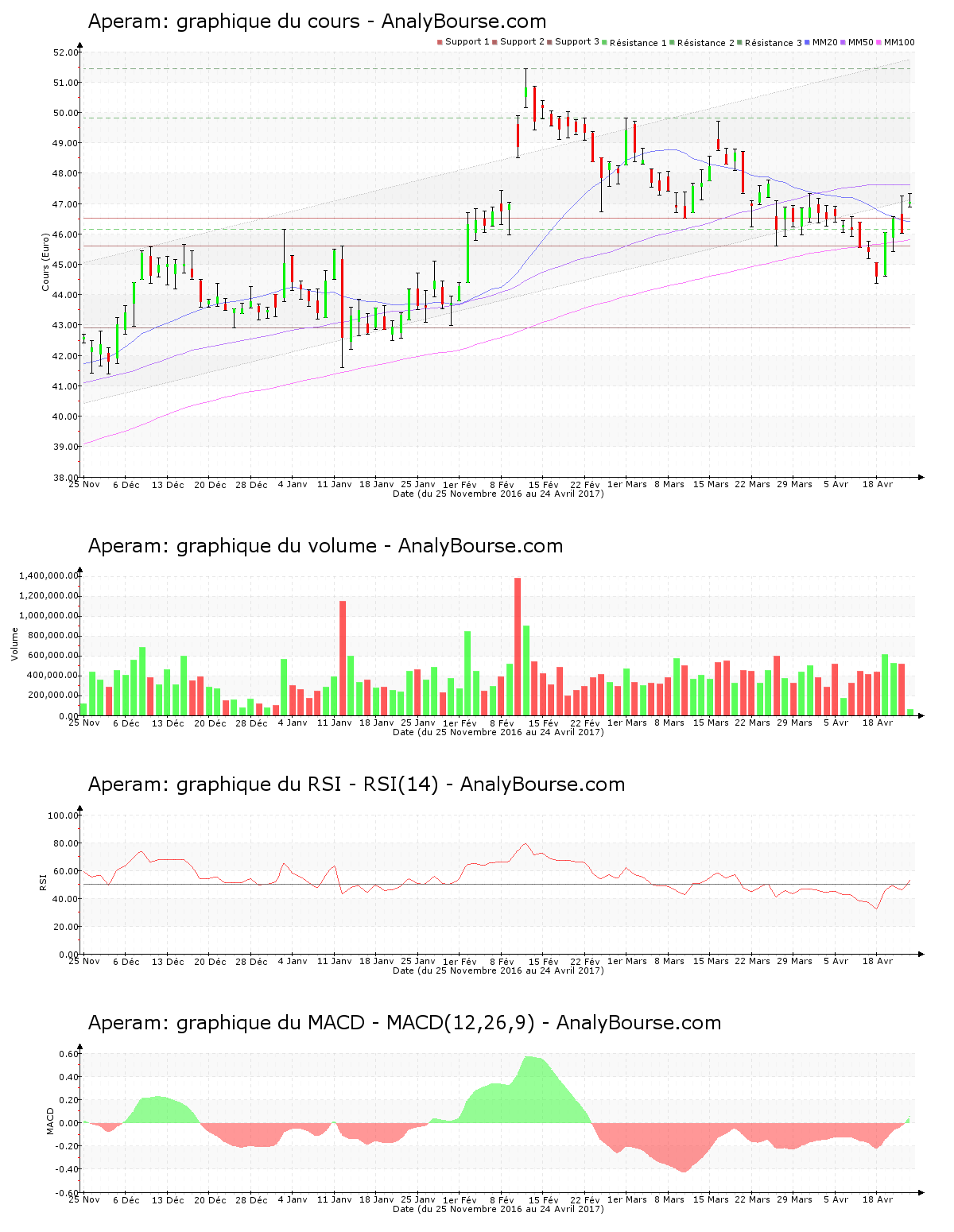Click "25 Nov" on the price chart axis

click(84, 484)
